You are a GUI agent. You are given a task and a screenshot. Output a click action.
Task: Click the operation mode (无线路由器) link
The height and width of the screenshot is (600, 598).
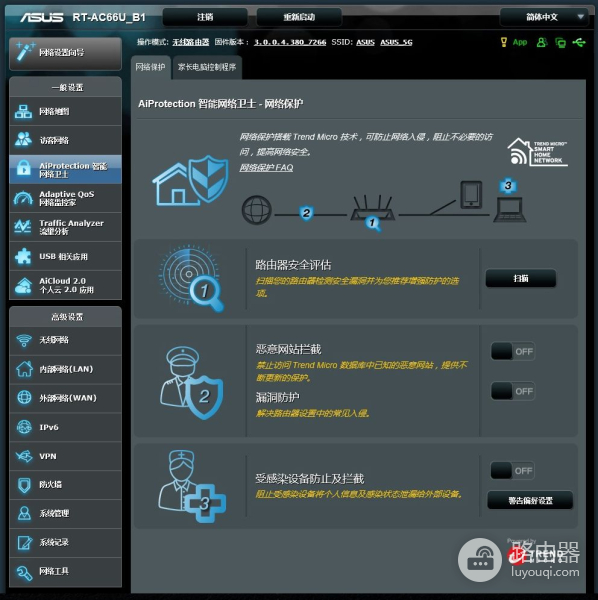(x=191, y=42)
